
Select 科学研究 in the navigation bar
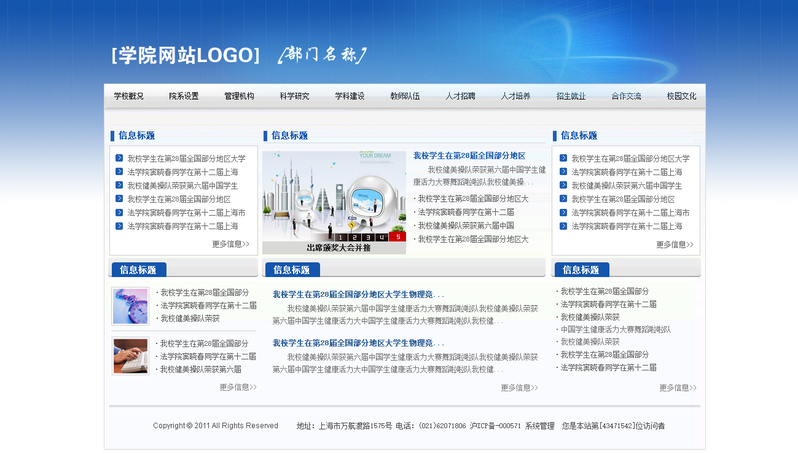(x=294, y=96)
